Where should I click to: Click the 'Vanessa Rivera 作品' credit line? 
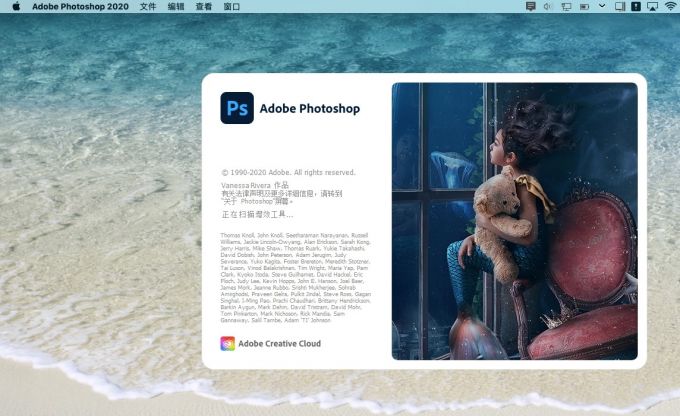click(255, 185)
